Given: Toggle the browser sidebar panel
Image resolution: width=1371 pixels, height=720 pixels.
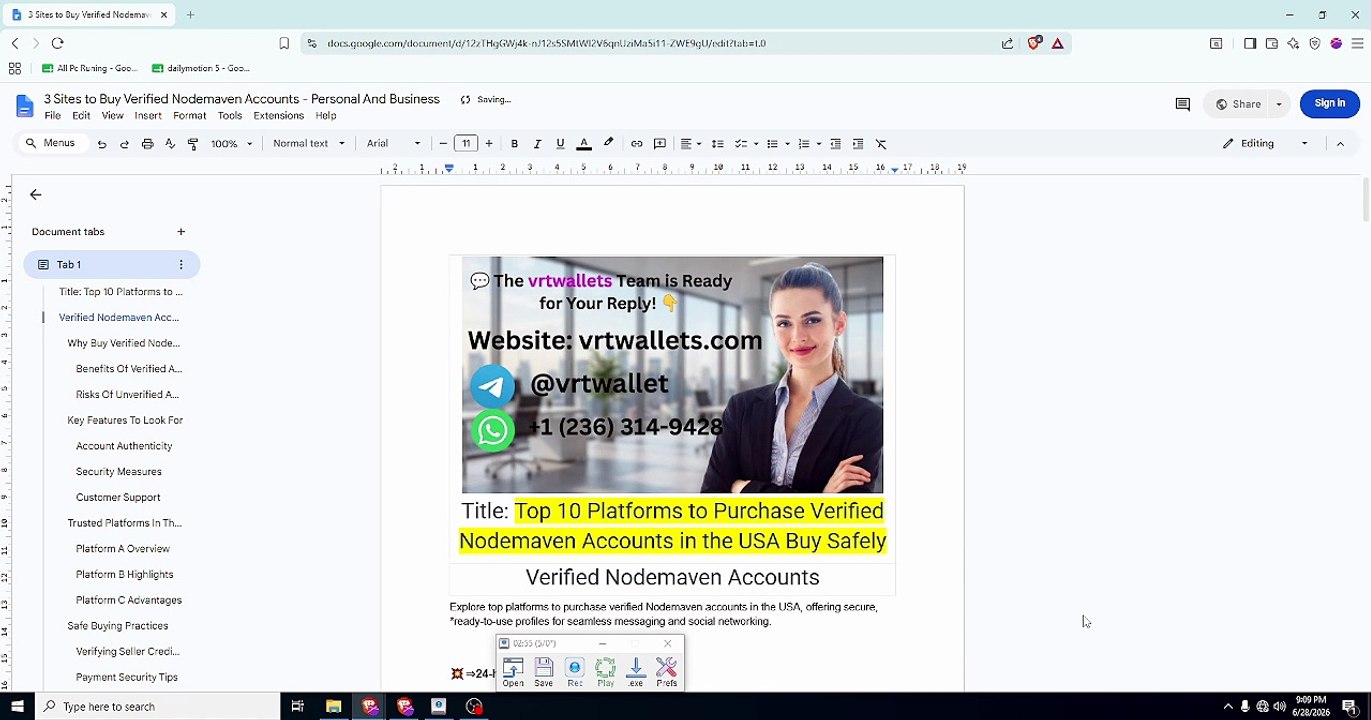Looking at the screenshot, I should [1250, 43].
